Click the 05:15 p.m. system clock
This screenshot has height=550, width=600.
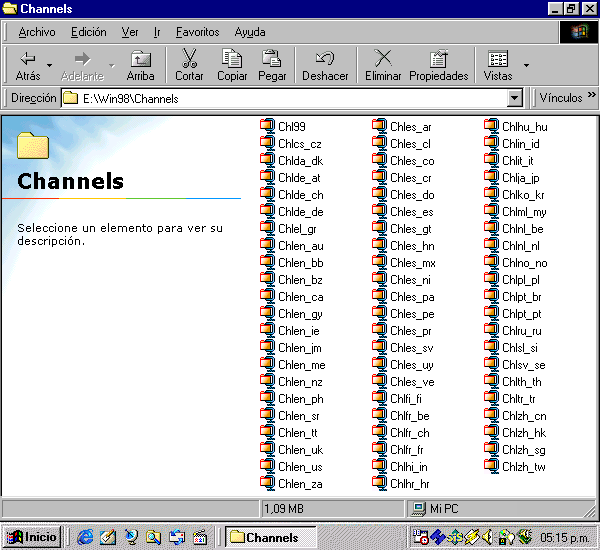tap(564, 538)
